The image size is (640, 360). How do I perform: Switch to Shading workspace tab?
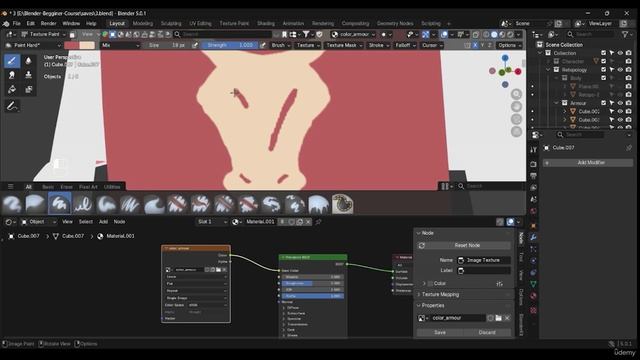266,24
